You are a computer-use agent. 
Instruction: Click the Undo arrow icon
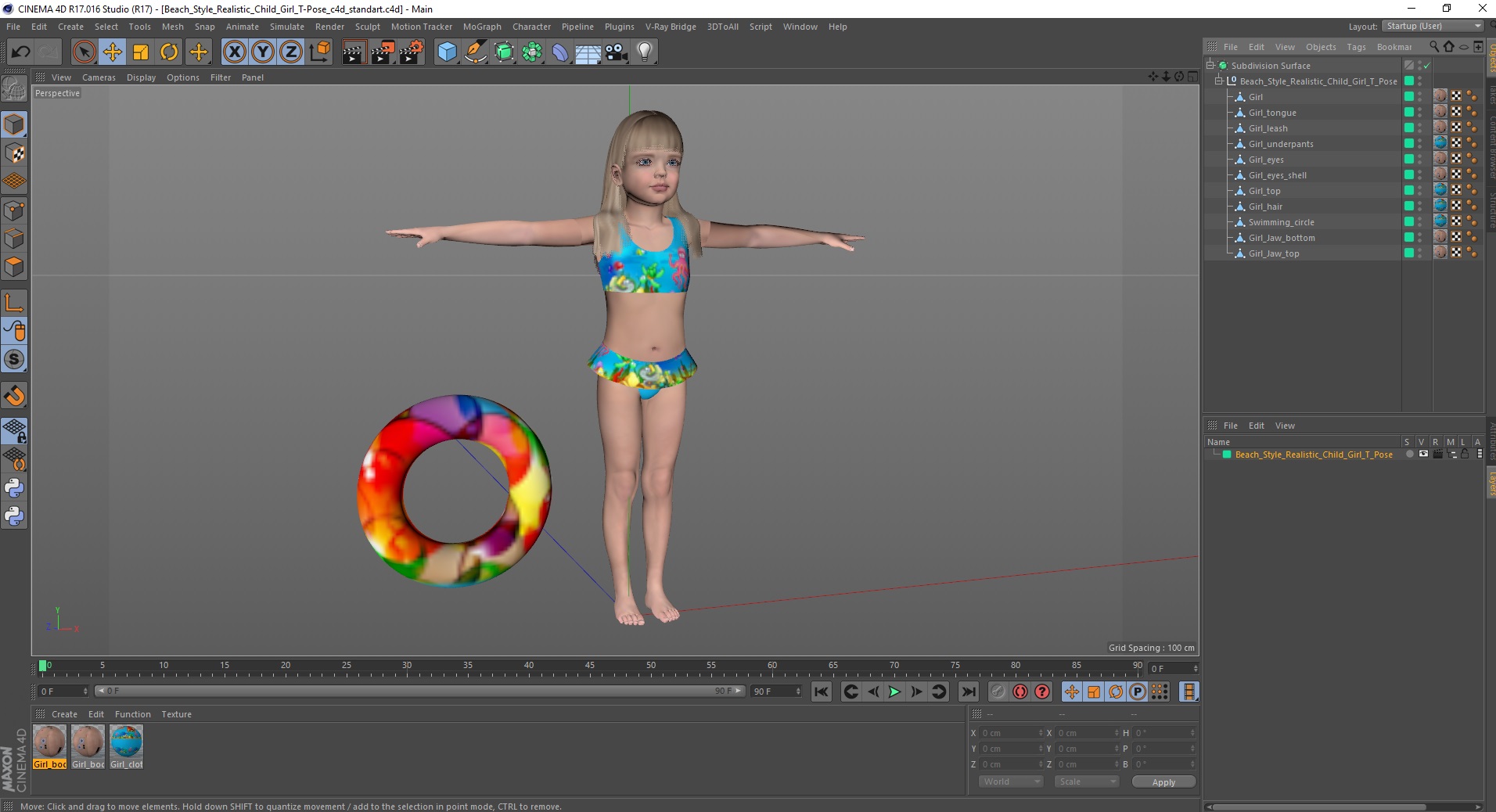click(x=21, y=52)
